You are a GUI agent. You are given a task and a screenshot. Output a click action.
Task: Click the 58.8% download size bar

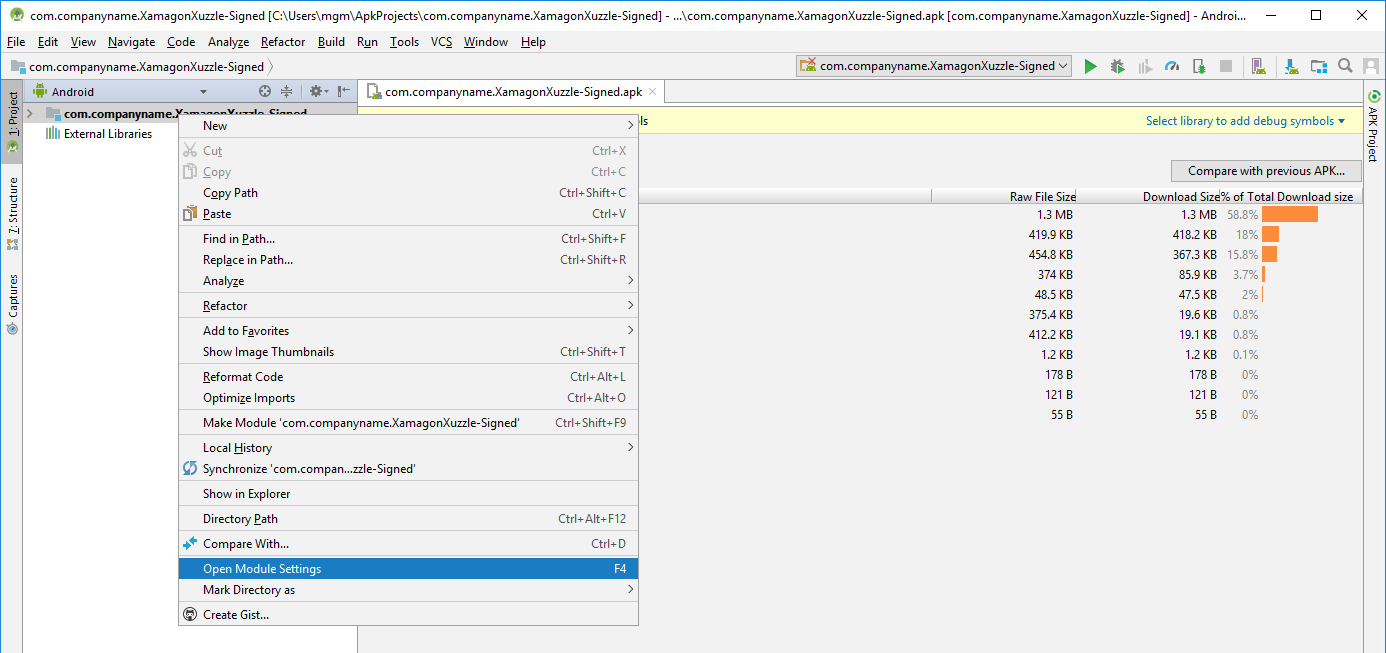1290,214
